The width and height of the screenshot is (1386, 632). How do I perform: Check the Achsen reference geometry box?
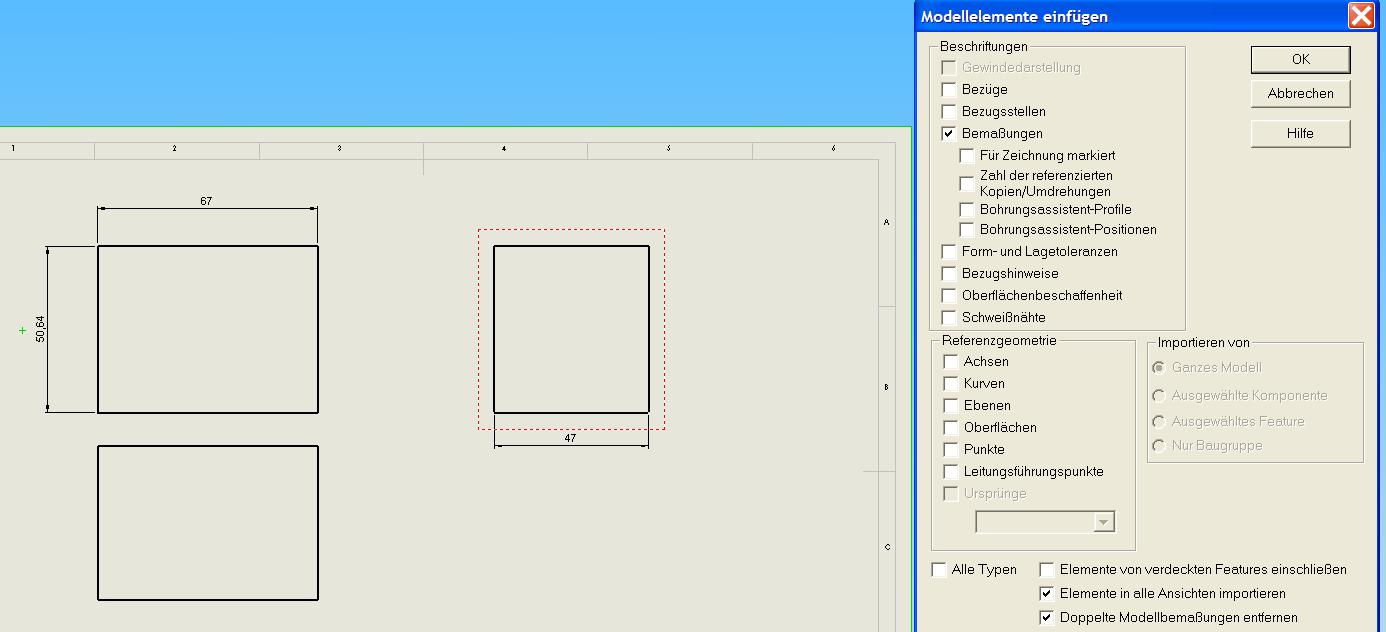pos(951,362)
